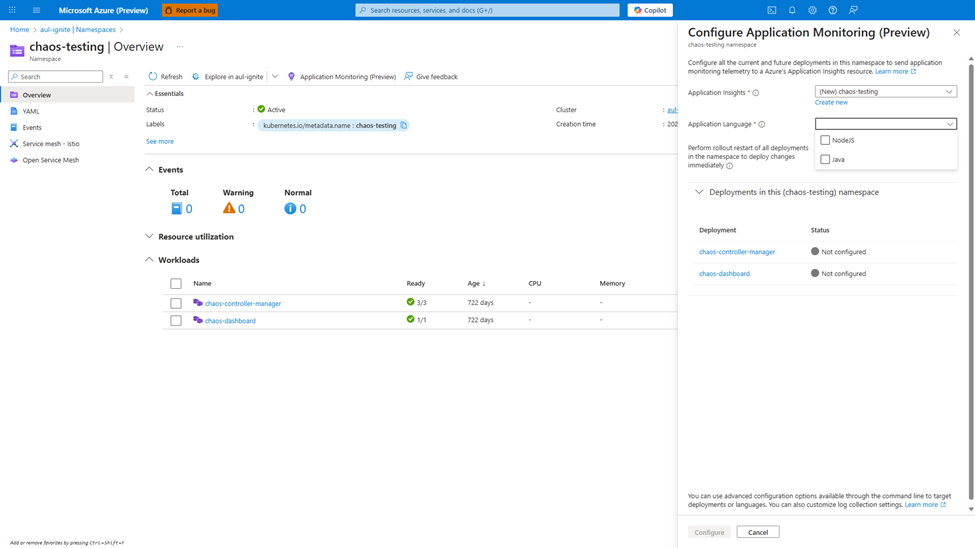Open the Application Insights dropdown
The height and width of the screenshot is (548, 975).
[x=885, y=91]
